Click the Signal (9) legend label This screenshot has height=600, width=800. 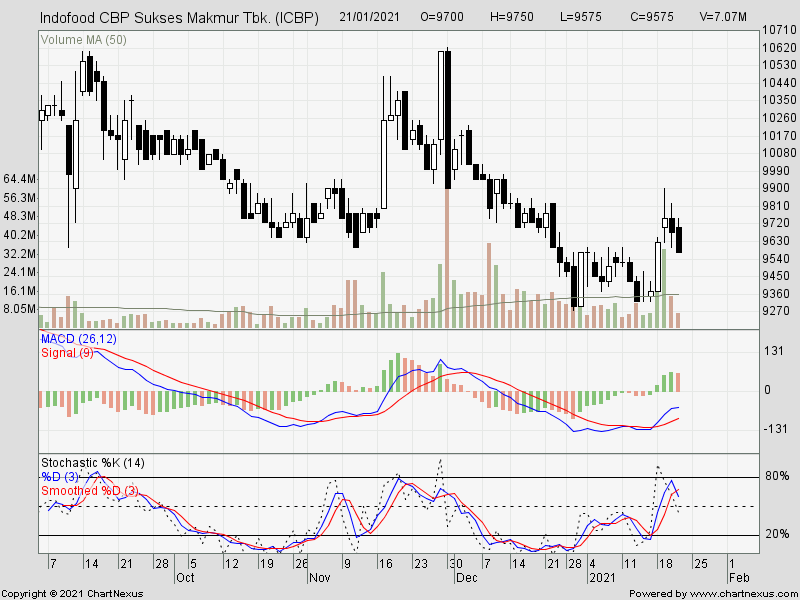[x=67, y=353]
